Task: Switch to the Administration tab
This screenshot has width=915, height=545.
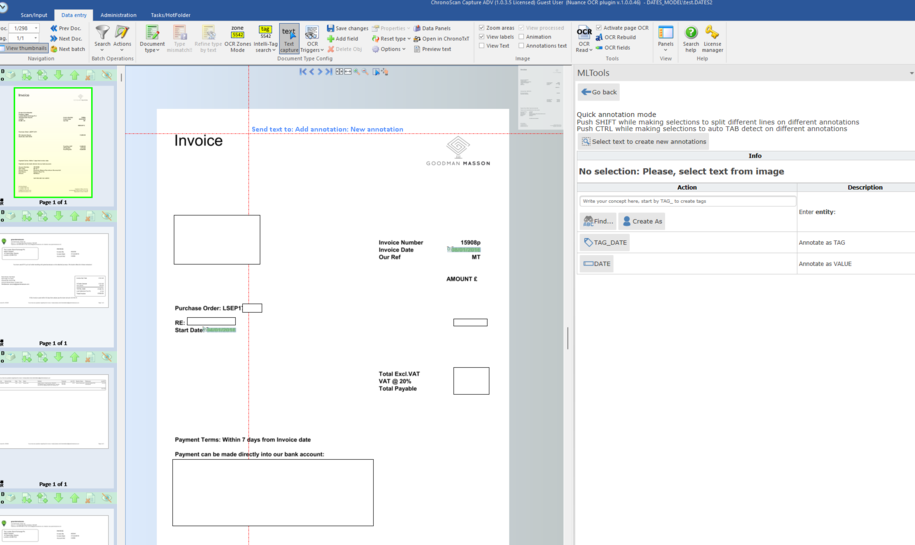Action: tap(118, 15)
